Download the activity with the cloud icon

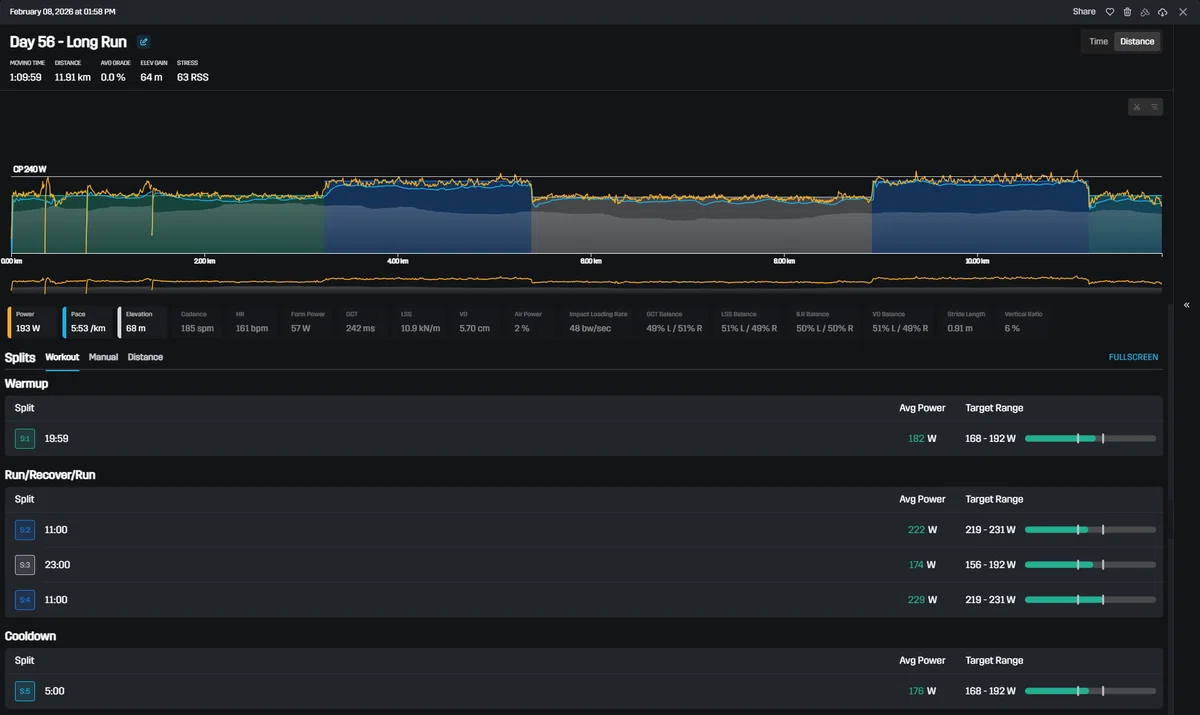(x=1162, y=12)
